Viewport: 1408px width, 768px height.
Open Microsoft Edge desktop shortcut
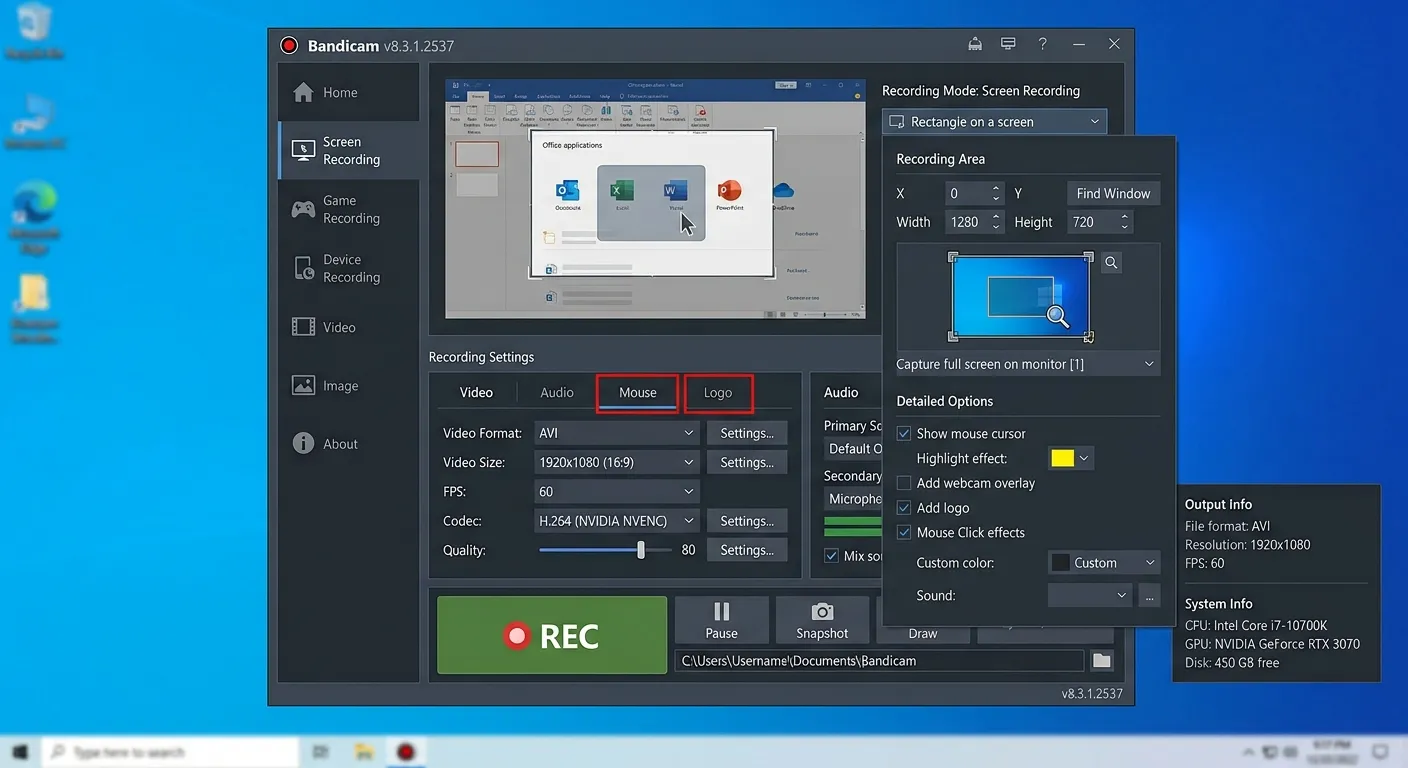pos(36,218)
